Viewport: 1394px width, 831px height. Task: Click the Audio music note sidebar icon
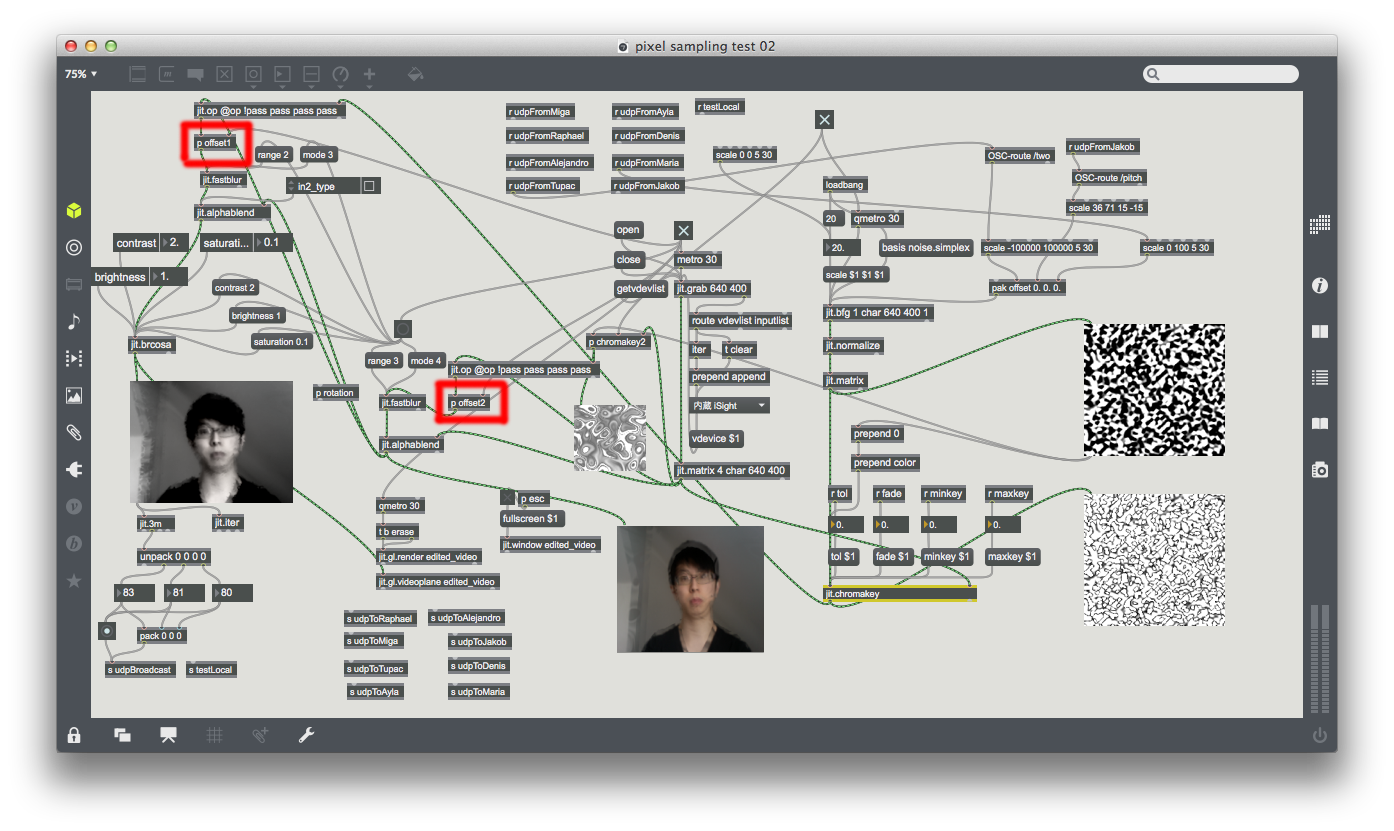74,321
